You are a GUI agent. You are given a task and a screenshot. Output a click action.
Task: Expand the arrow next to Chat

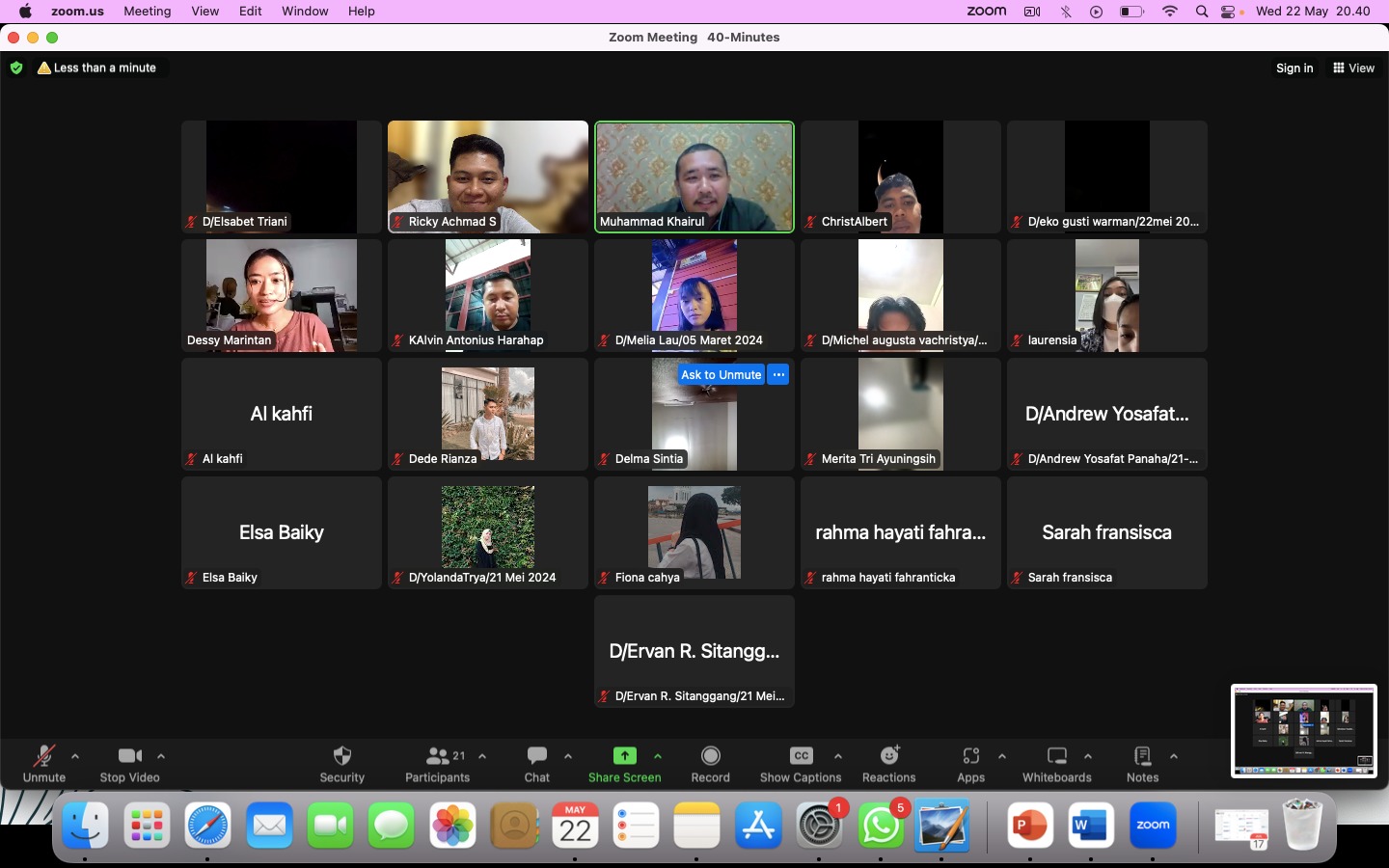point(568,756)
